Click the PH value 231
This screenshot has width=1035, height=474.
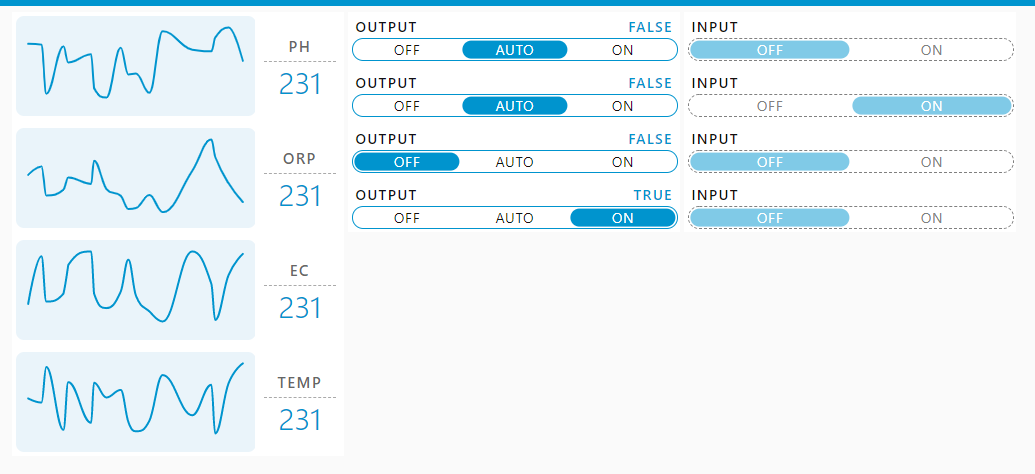pyautogui.click(x=300, y=85)
